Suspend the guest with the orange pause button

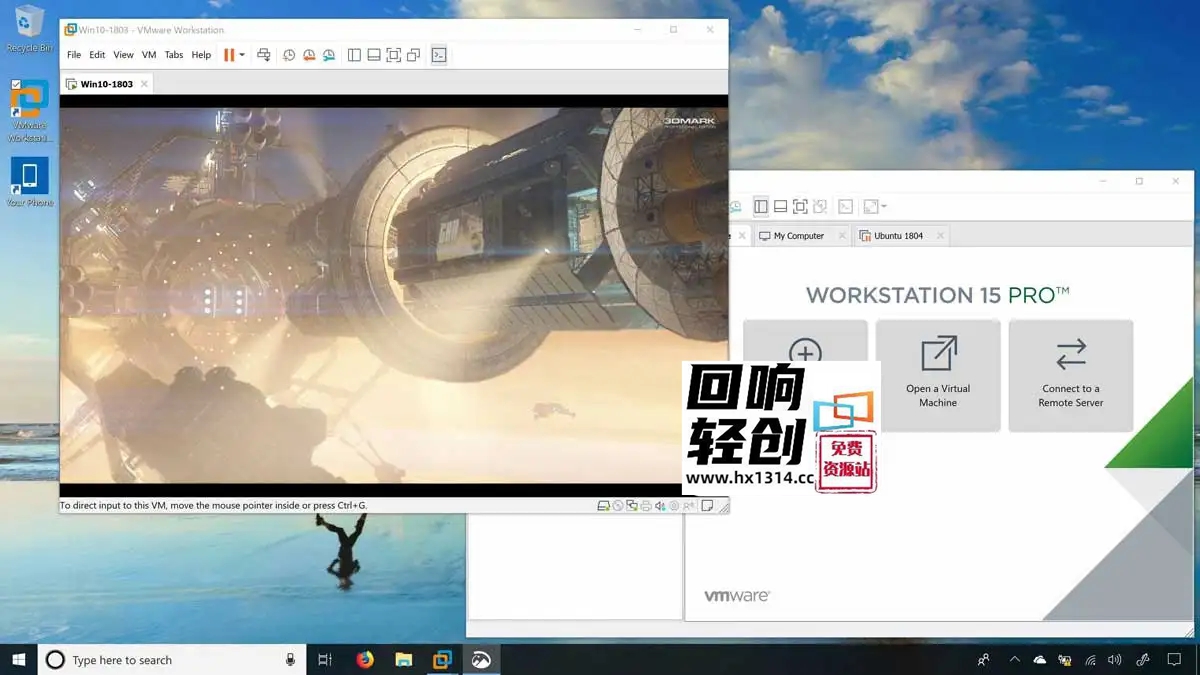tap(229, 55)
